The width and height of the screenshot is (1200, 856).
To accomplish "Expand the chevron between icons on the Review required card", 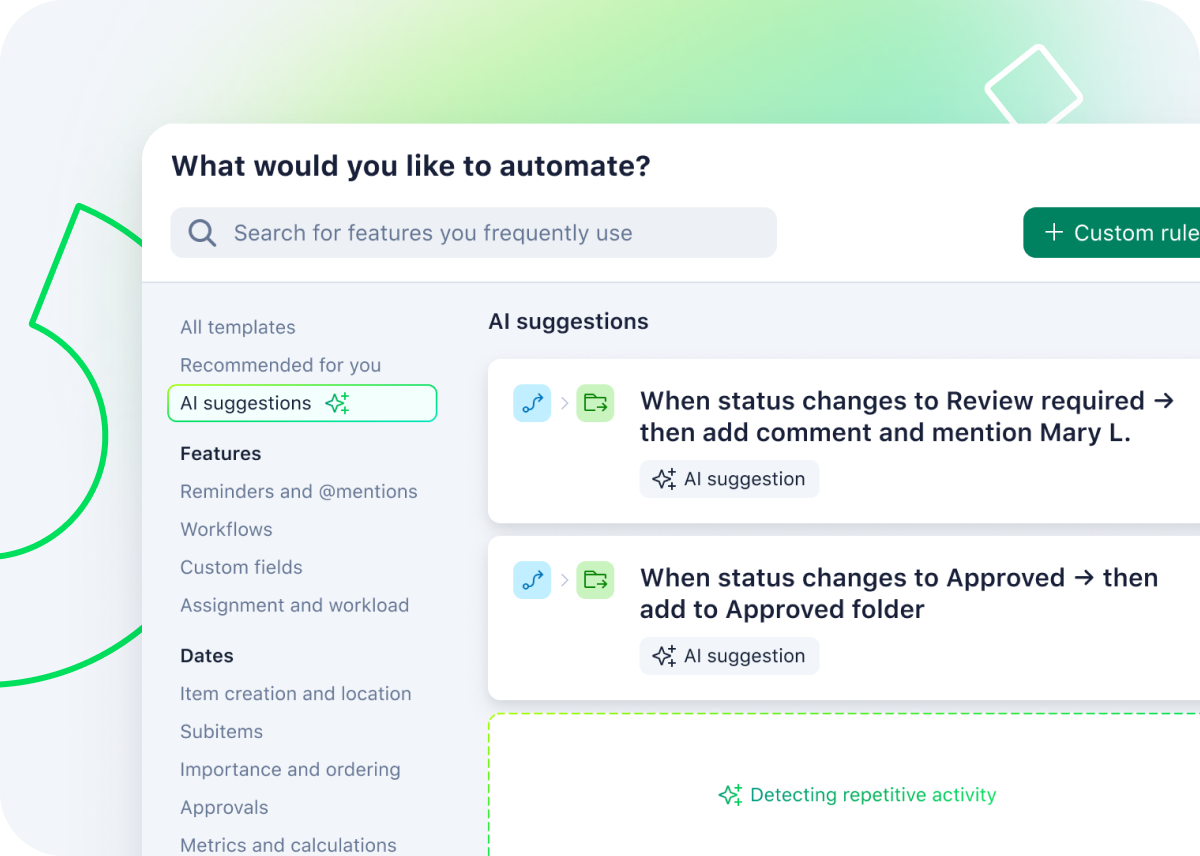I will pyautogui.click(x=564, y=403).
